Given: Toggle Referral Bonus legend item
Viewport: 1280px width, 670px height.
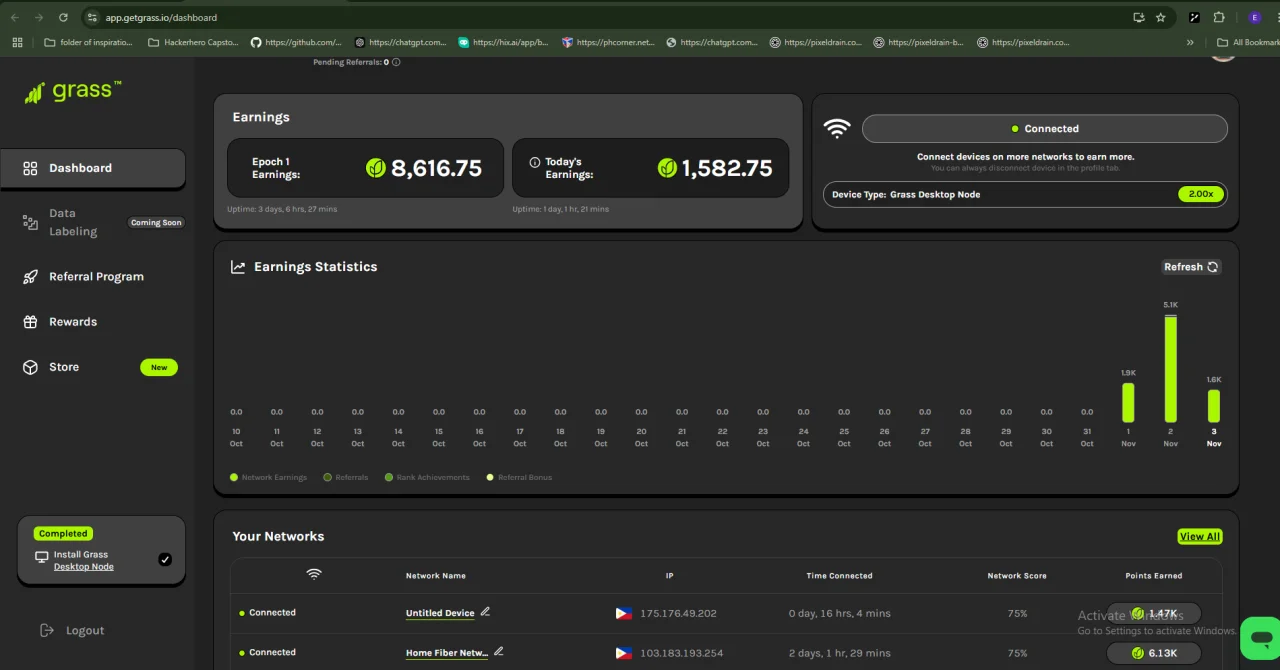Looking at the screenshot, I should coord(519,477).
